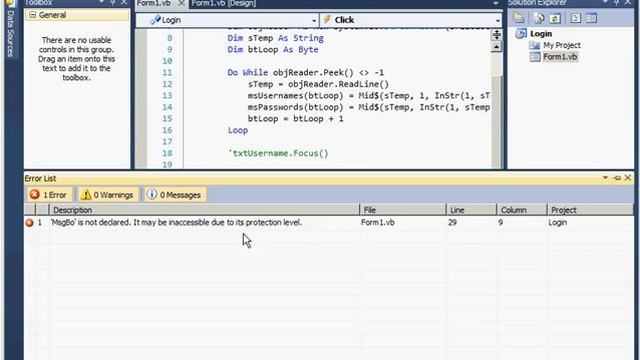Screen dimensions: 640x360
Task: Click View Code in Solution Explorer toolbar
Action: (576, 18)
